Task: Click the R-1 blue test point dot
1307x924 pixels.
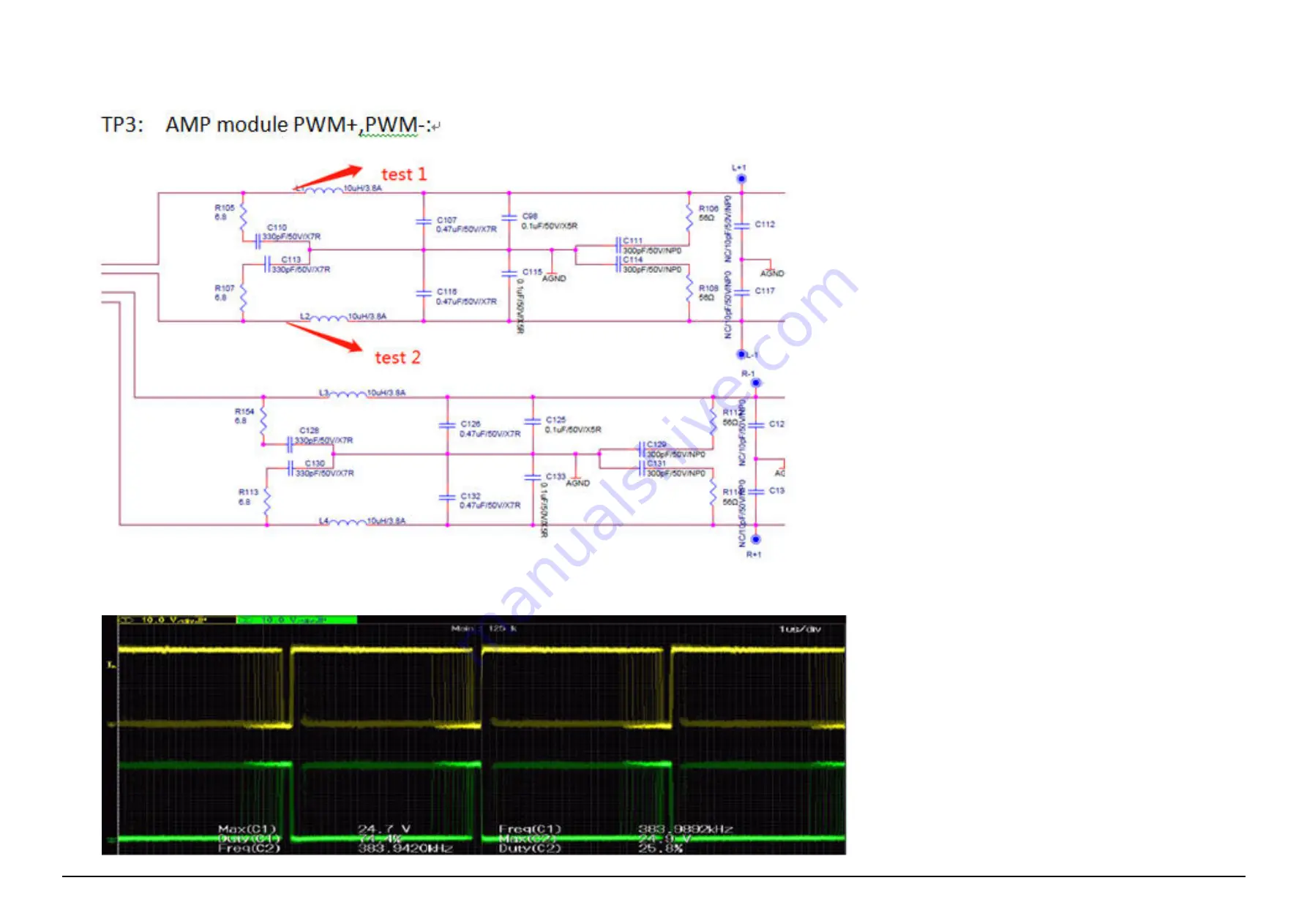Action: click(x=756, y=383)
